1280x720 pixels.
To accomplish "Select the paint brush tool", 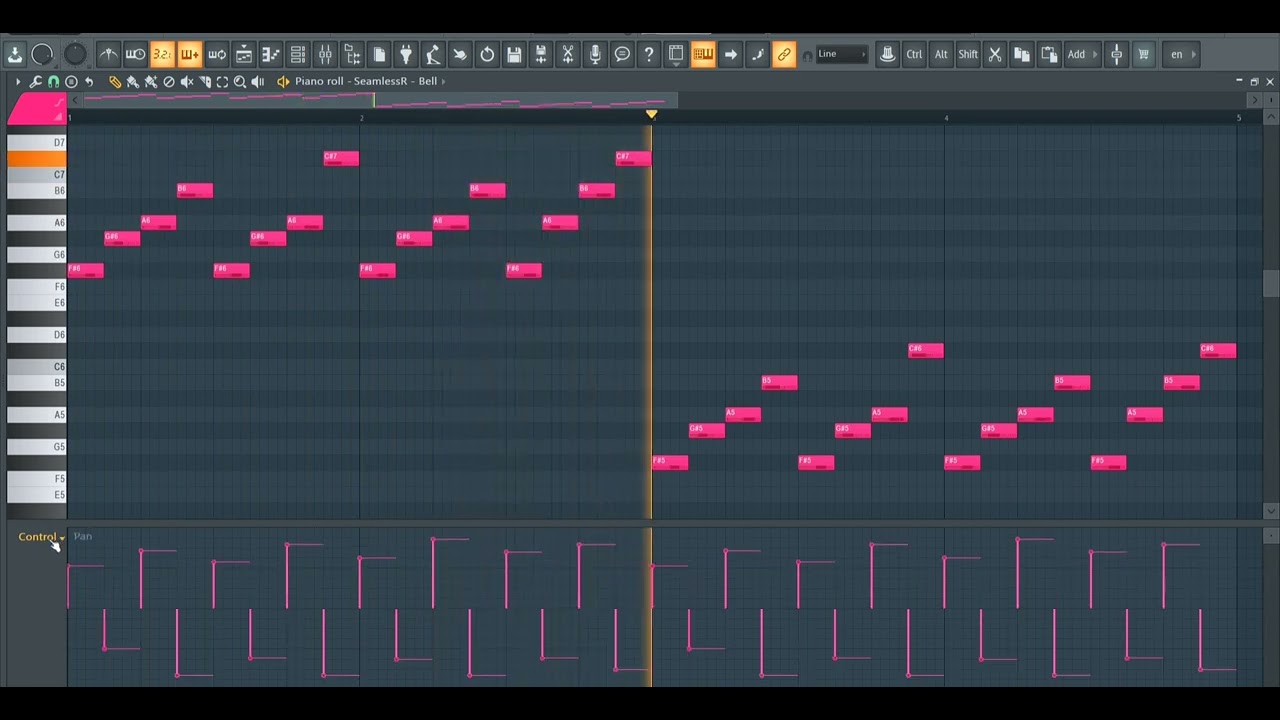I will [132, 81].
